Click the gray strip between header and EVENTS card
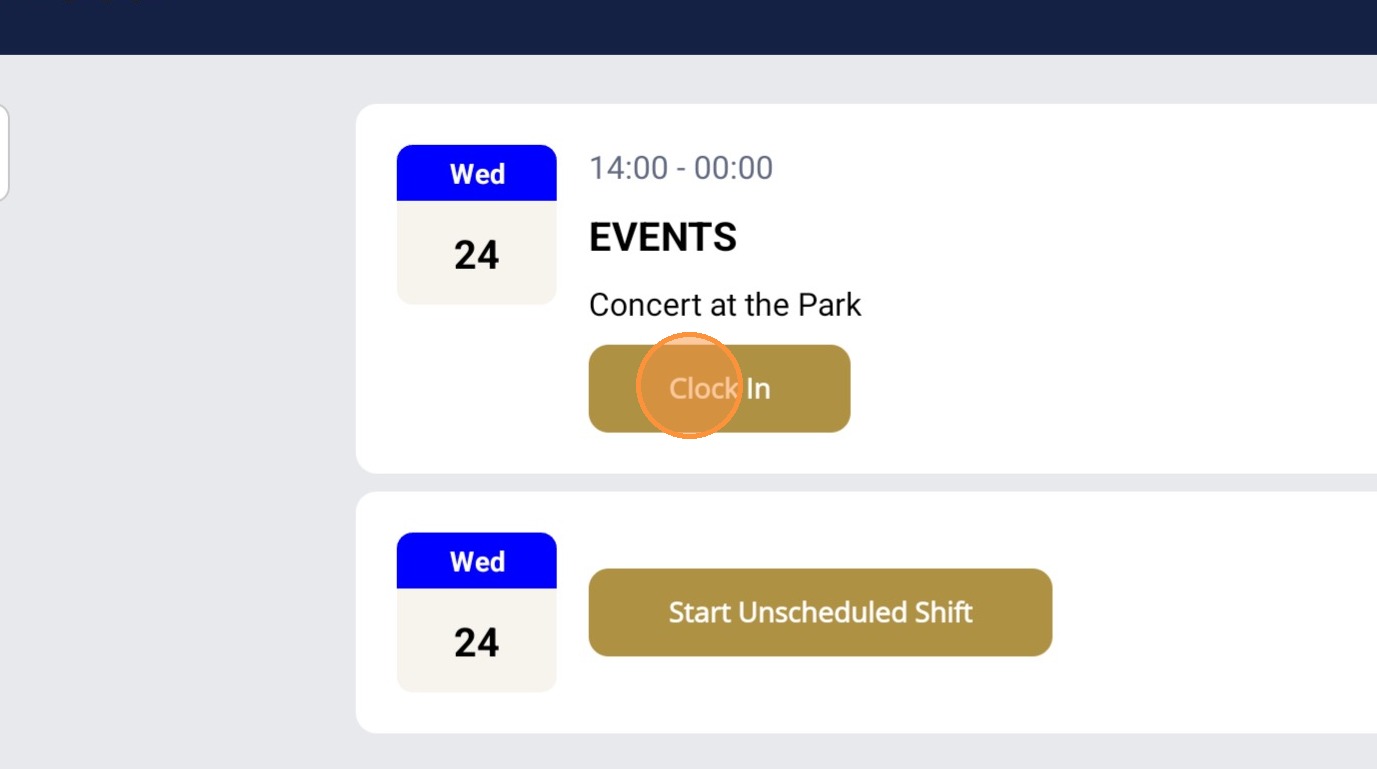Image resolution: width=1377 pixels, height=769 pixels. pos(866,79)
